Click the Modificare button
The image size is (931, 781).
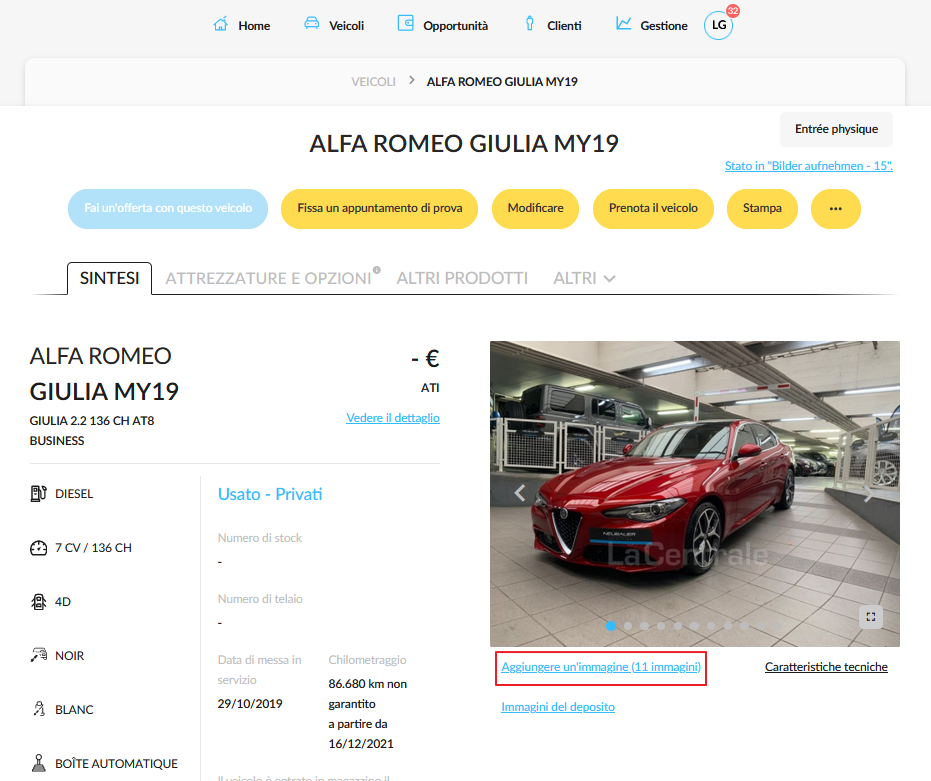coord(536,208)
